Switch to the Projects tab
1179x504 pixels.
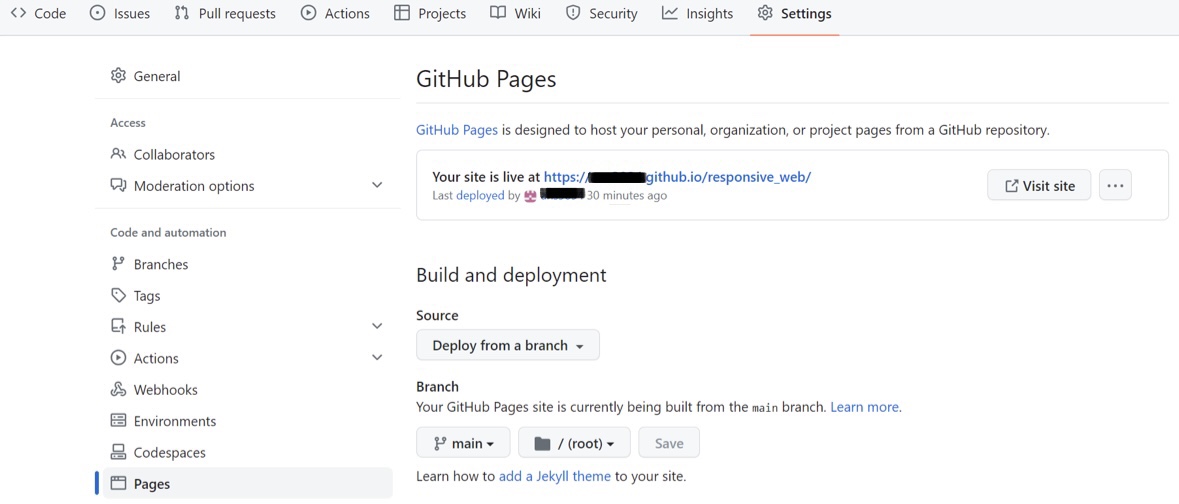(430, 14)
